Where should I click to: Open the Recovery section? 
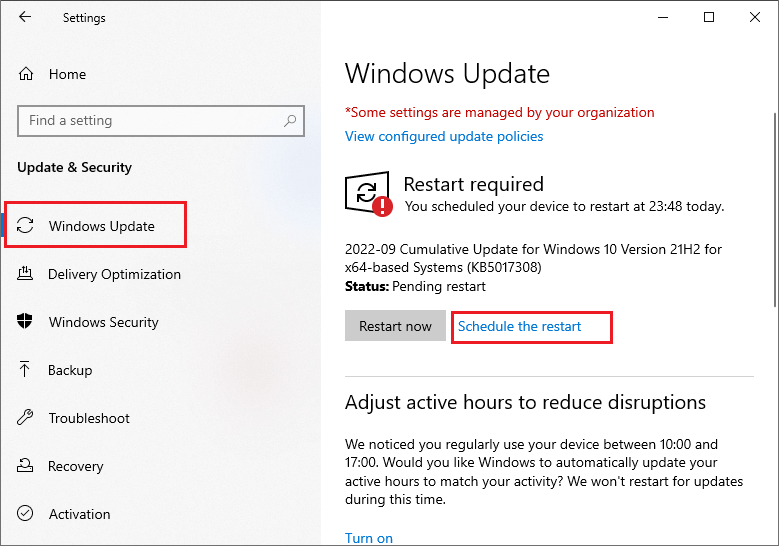coord(76,466)
